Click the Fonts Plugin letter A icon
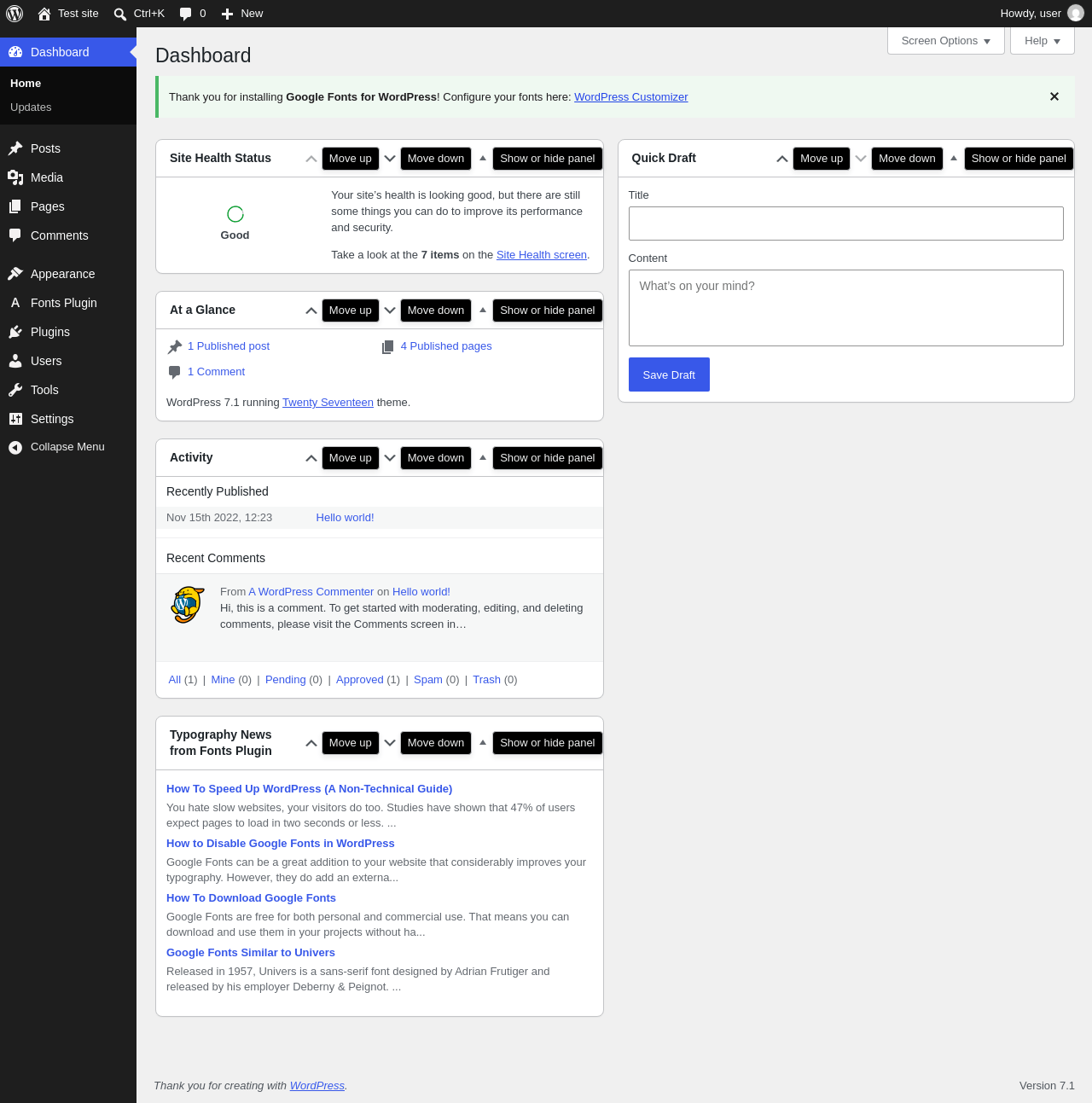The width and height of the screenshot is (1092, 1103). click(x=15, y=303)
